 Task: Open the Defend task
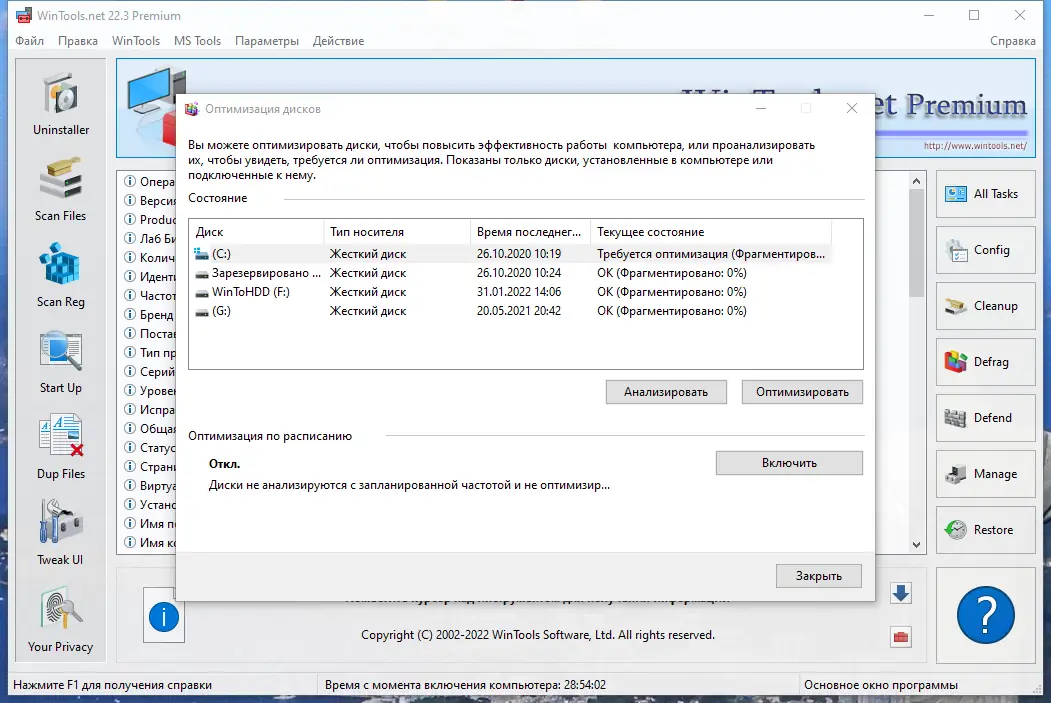coord(985,418)
